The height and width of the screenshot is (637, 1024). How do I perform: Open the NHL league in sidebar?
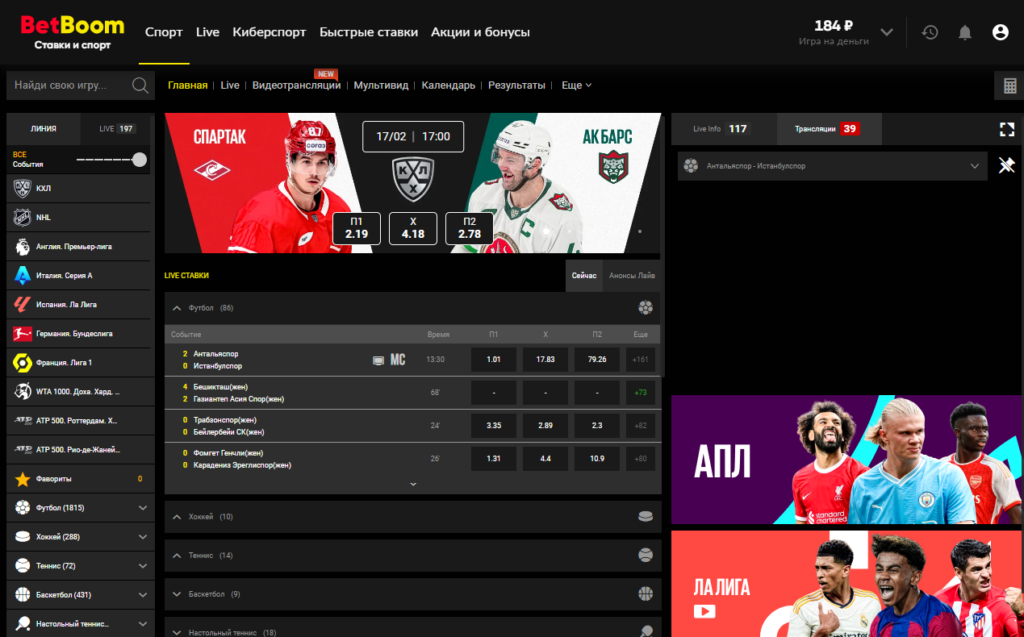[78, 218]
